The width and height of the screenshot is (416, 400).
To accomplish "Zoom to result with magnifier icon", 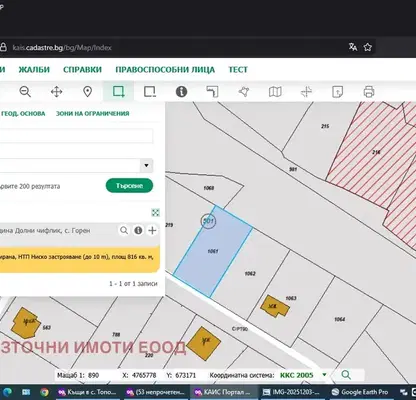I will tap(124, 230).
